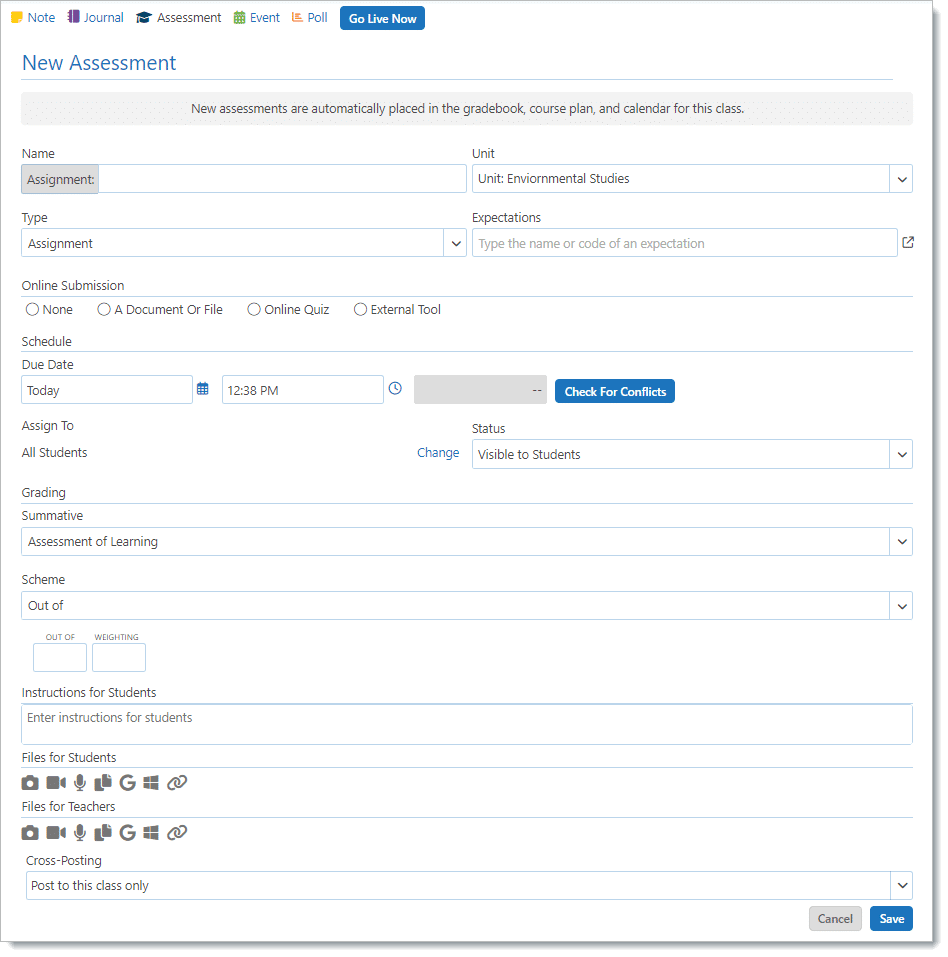This screenshot has height=957, width=948.
Task: Select A Document Or File submission option
Action: 104,310
